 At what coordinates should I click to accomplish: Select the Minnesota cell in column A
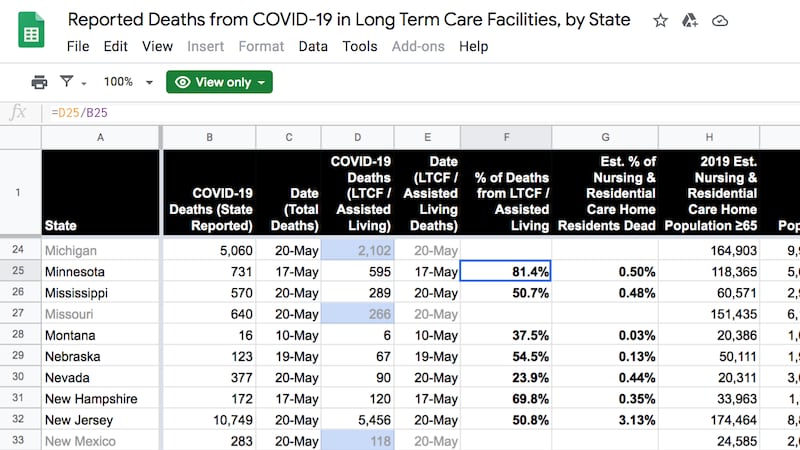pyautogui.click(x=100, y=271)
